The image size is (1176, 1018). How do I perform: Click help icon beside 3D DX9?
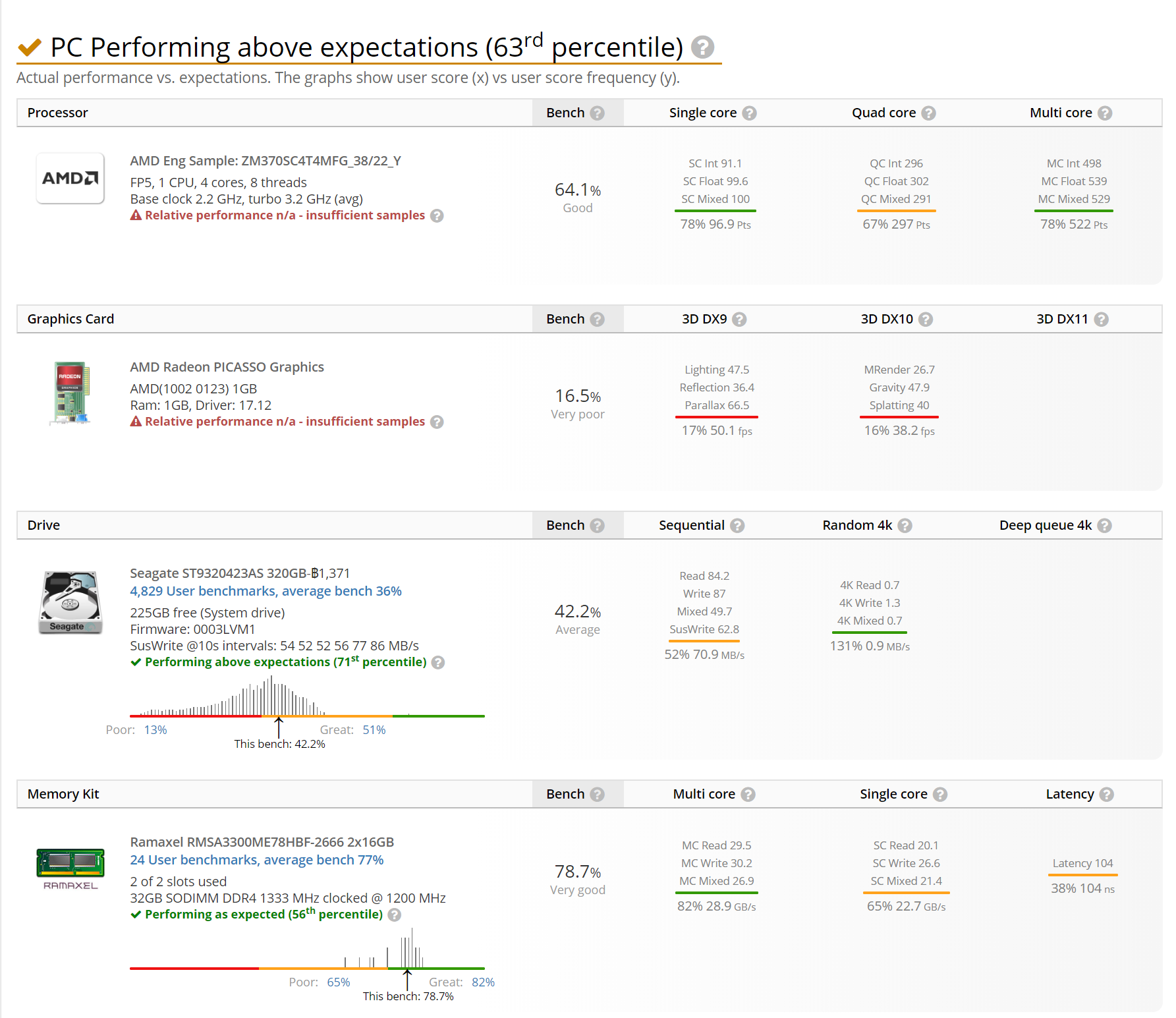[x=740, y=320]
